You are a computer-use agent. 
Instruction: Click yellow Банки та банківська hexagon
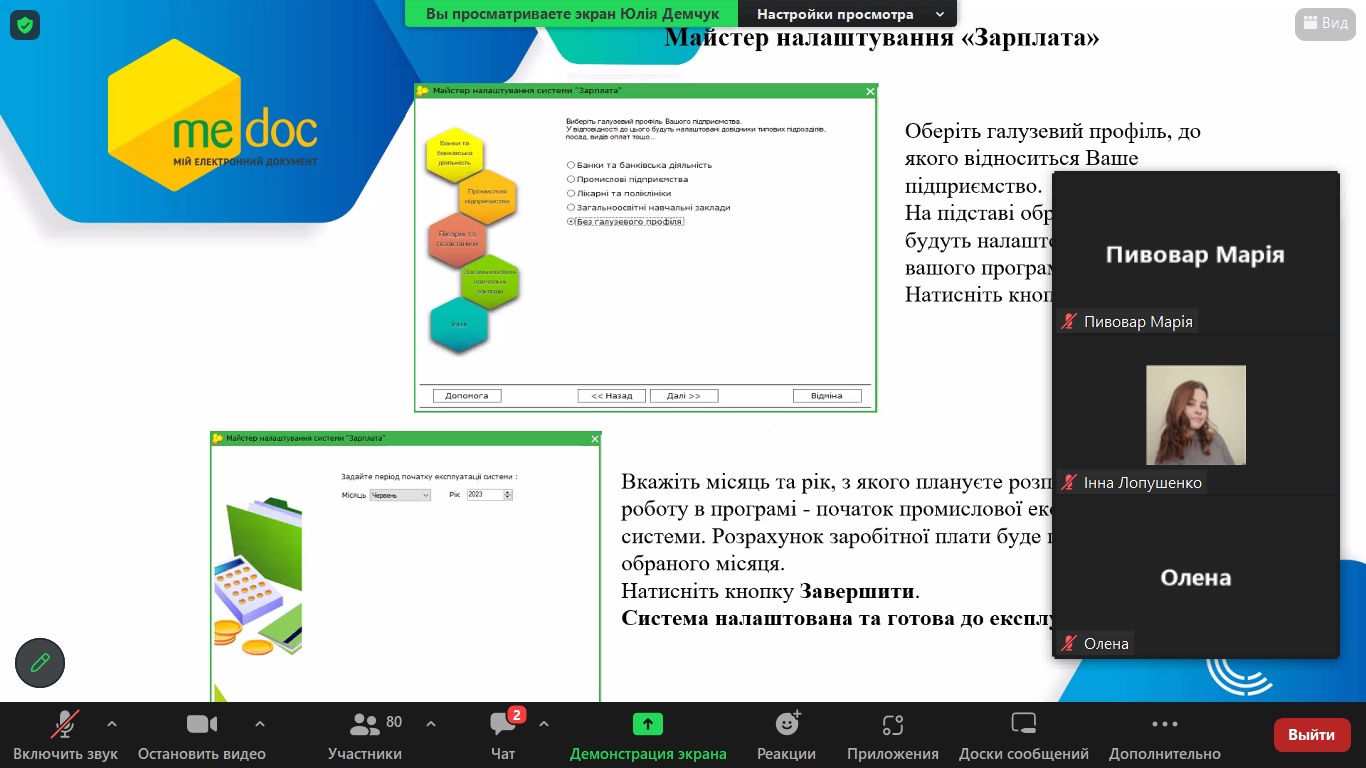tap(454, 155)
